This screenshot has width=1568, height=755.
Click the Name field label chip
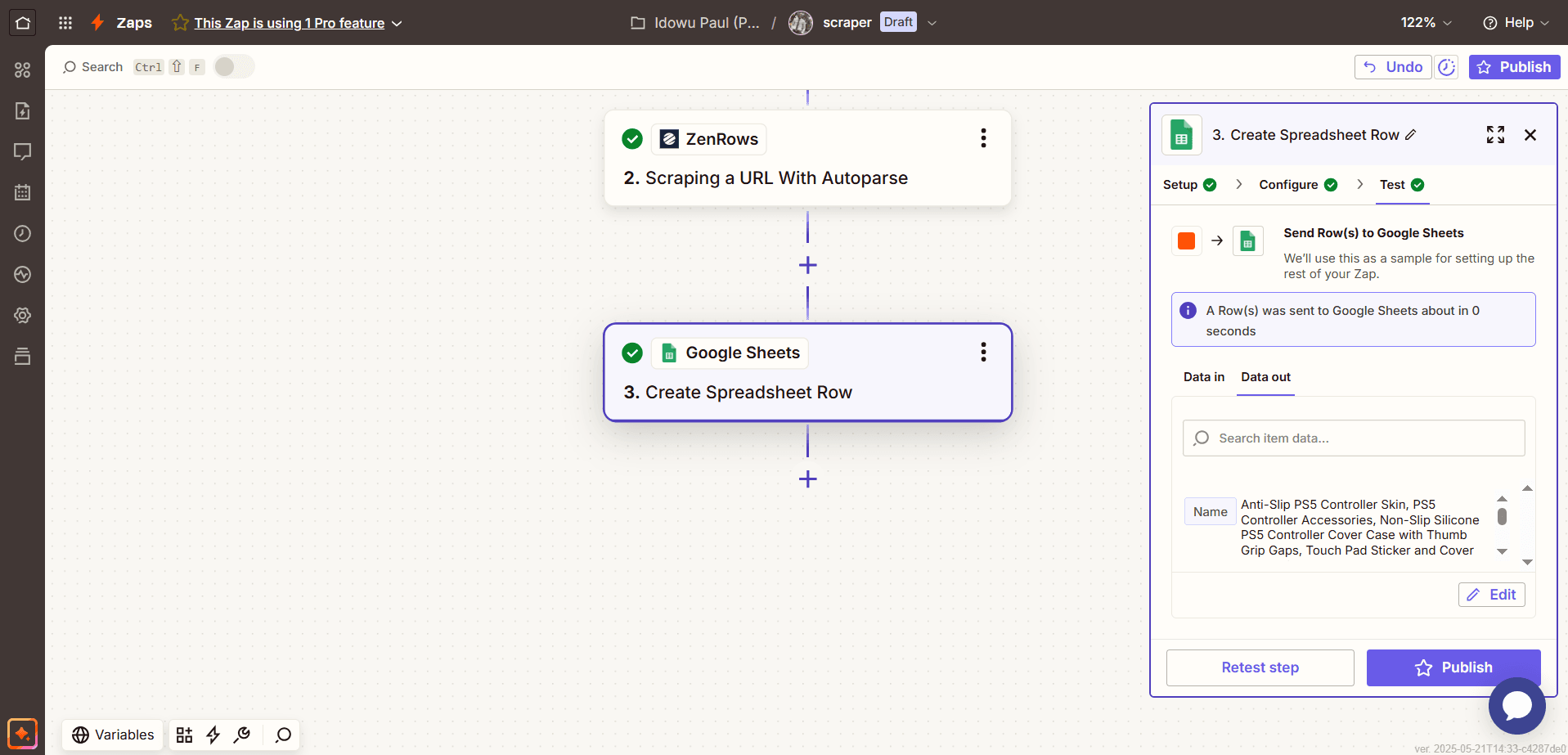tap(1210, 511)
